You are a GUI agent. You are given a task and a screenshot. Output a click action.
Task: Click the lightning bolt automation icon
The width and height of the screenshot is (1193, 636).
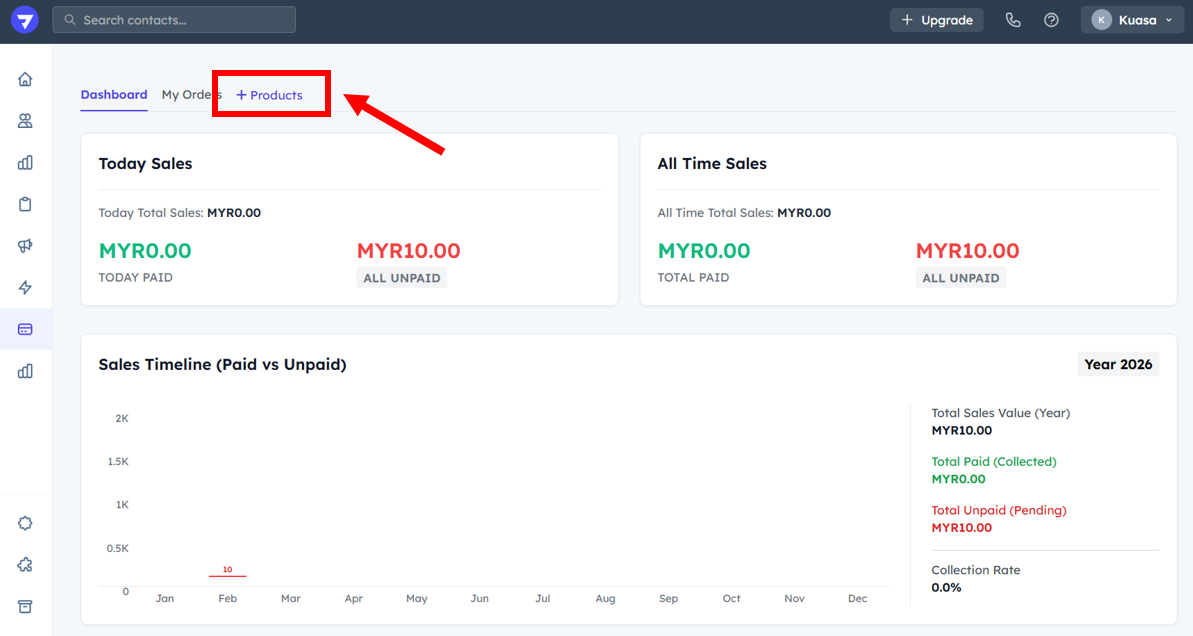[x=25, y=288]
